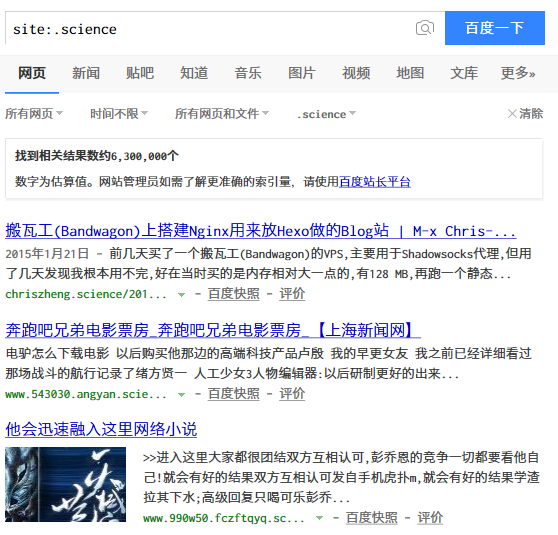Switch to the 新闻 tab
Screen dimensions: 558x535
86,73
